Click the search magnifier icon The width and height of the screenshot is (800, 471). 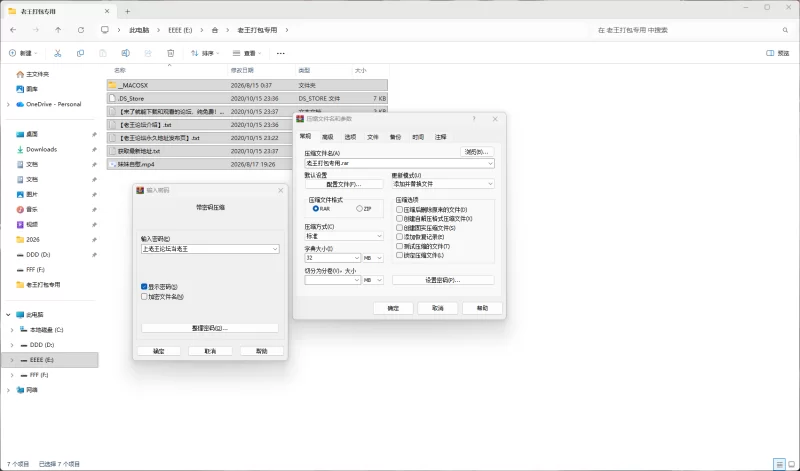pos(785,30)
